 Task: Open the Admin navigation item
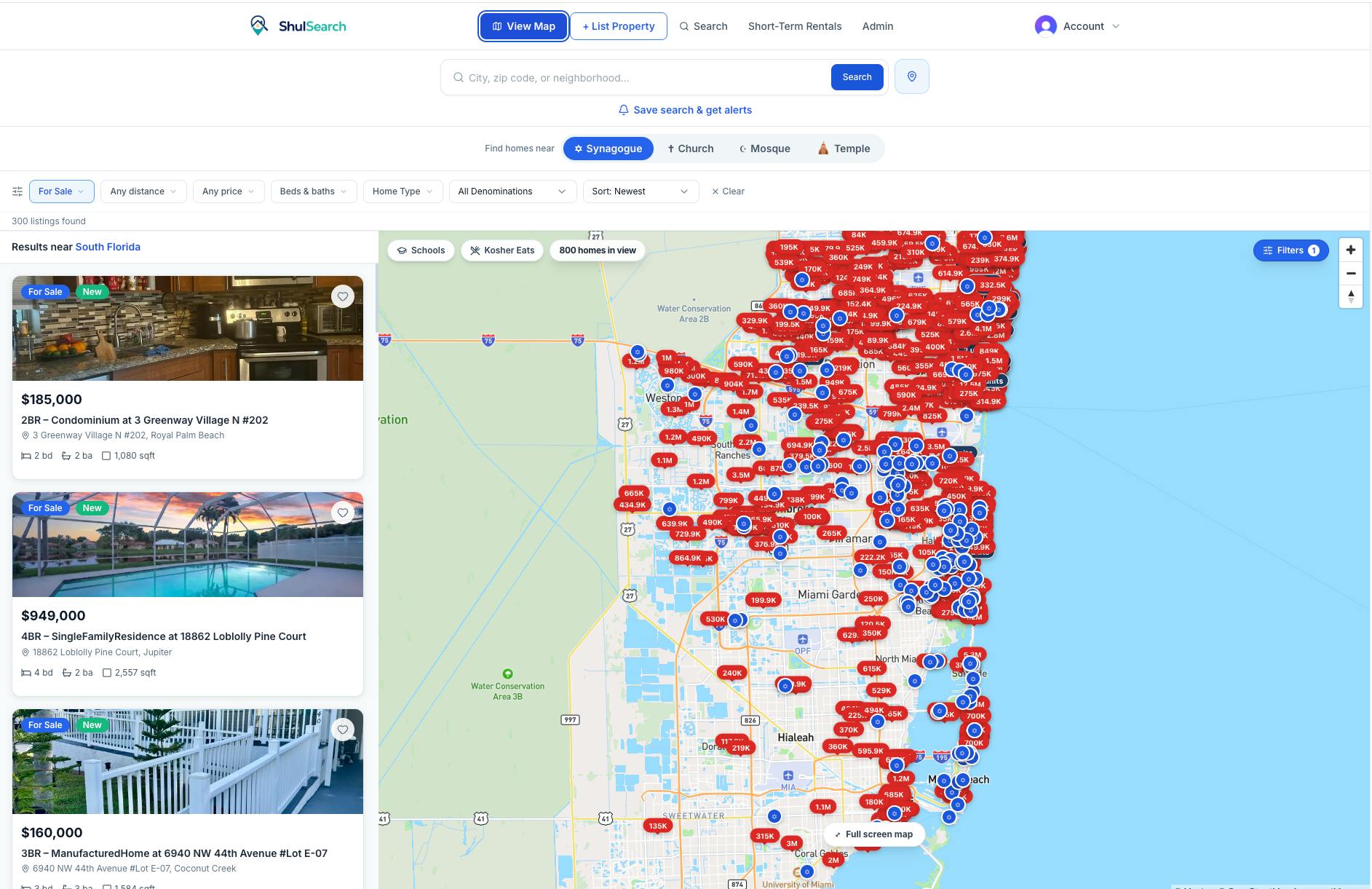[x=878, y=26]
